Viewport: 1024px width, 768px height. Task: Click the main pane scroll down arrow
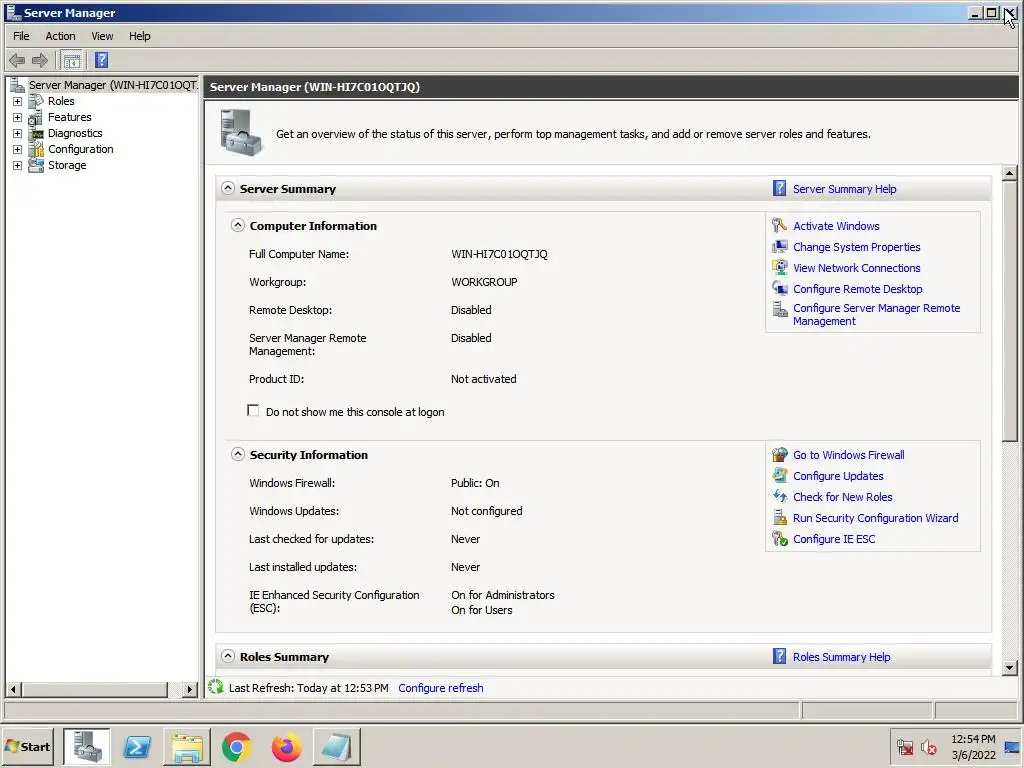pyautogui.click(x=1010, y=667)
